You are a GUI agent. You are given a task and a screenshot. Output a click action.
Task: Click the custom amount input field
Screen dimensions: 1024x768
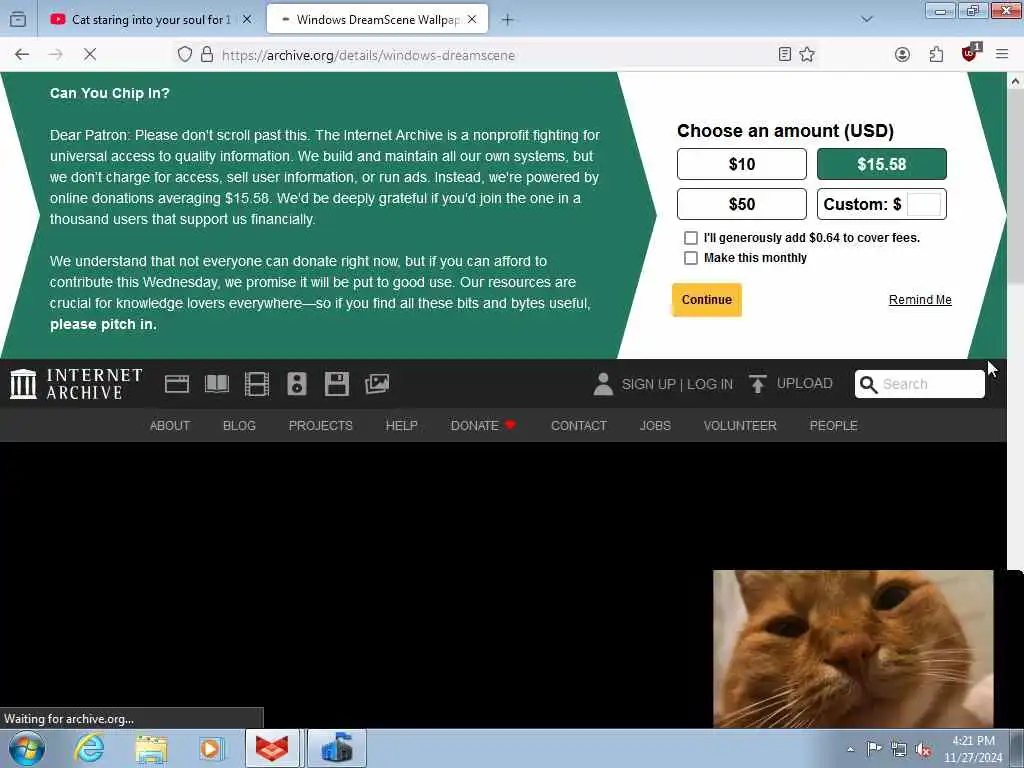(x=924, y=204)
